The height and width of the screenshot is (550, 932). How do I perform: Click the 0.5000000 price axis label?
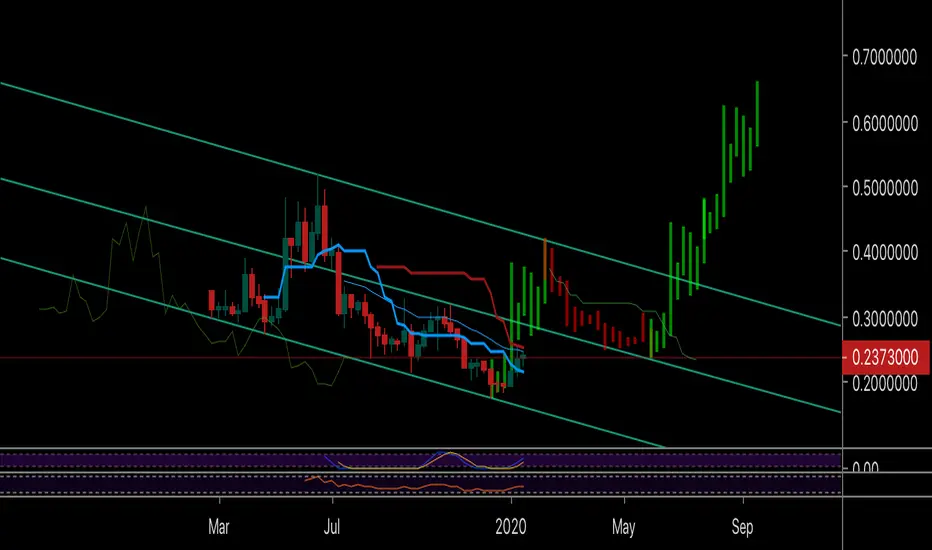(884, 188)
